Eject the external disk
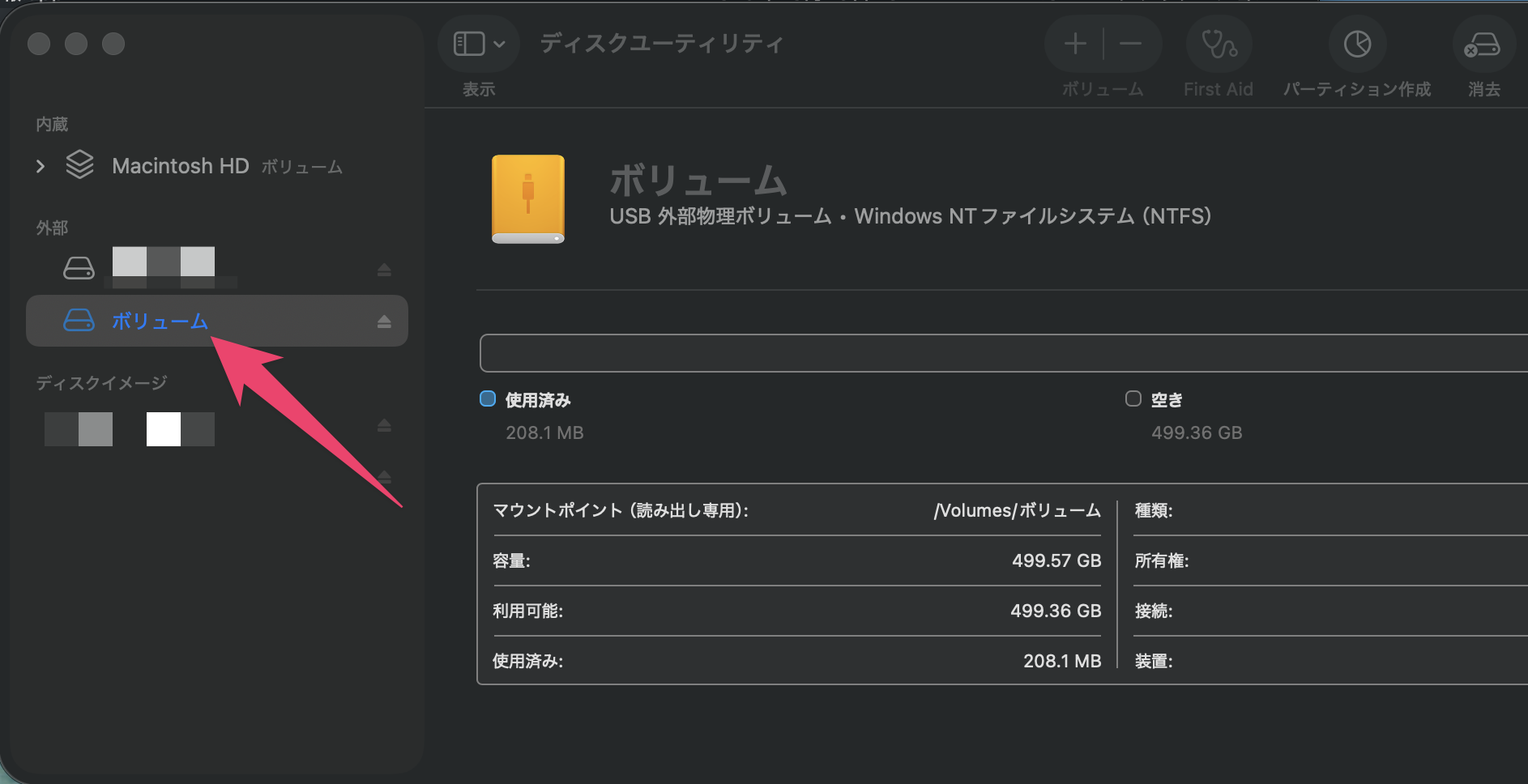Image resolution: width=1528 pixels, height=784 pixels. [x=384, y=269]
